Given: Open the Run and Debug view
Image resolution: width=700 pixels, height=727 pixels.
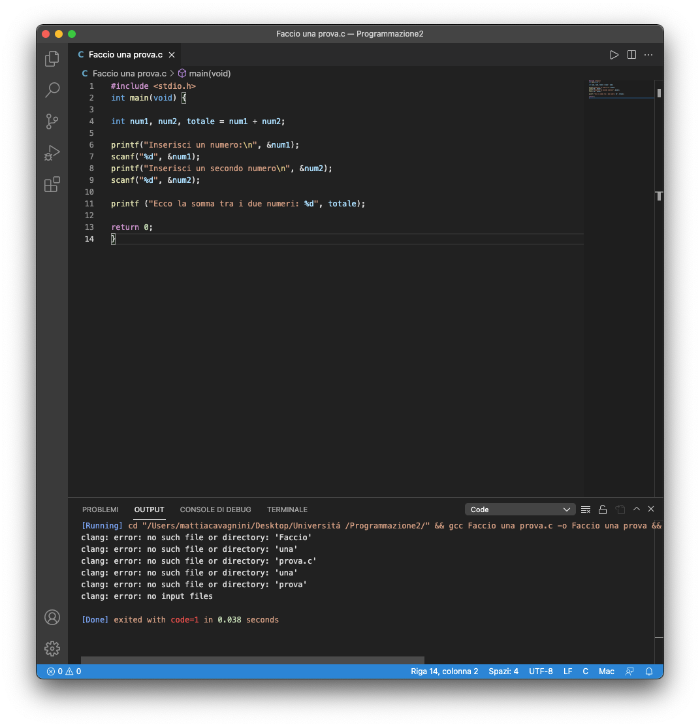Looking at the screenshot, I should (x=52, y=153).
